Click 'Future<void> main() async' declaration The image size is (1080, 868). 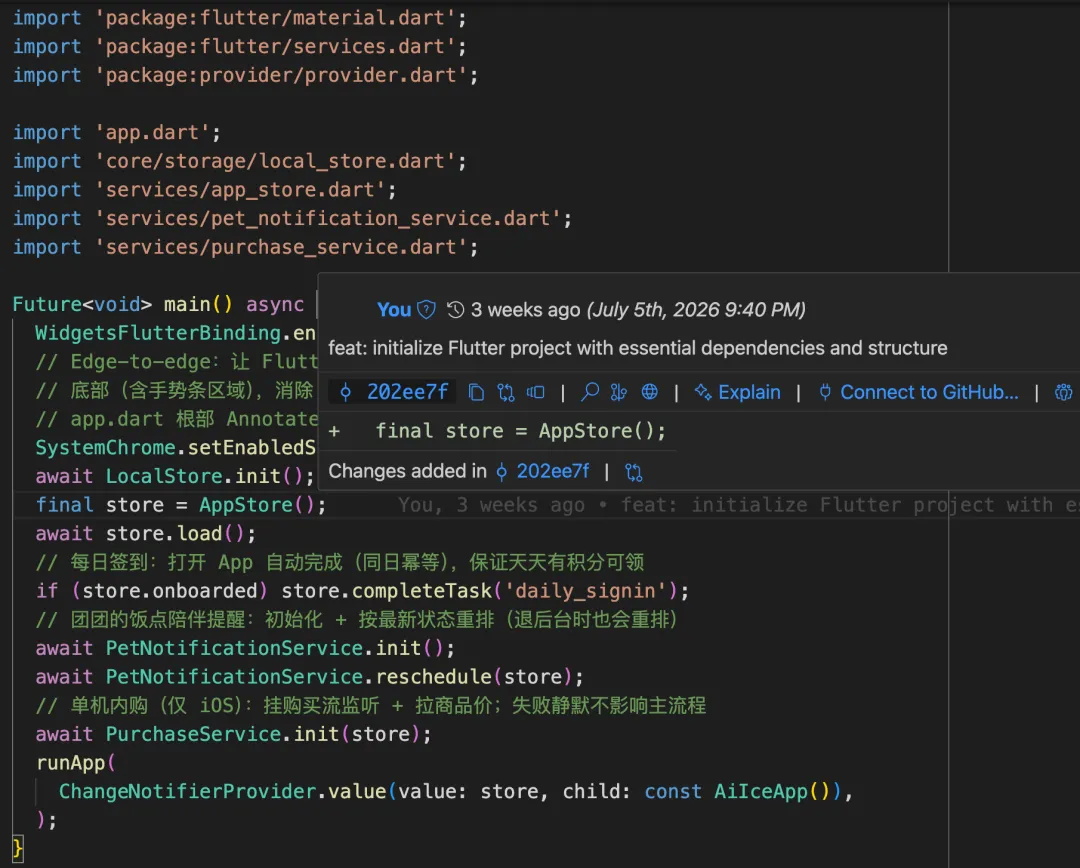[158, 304]
